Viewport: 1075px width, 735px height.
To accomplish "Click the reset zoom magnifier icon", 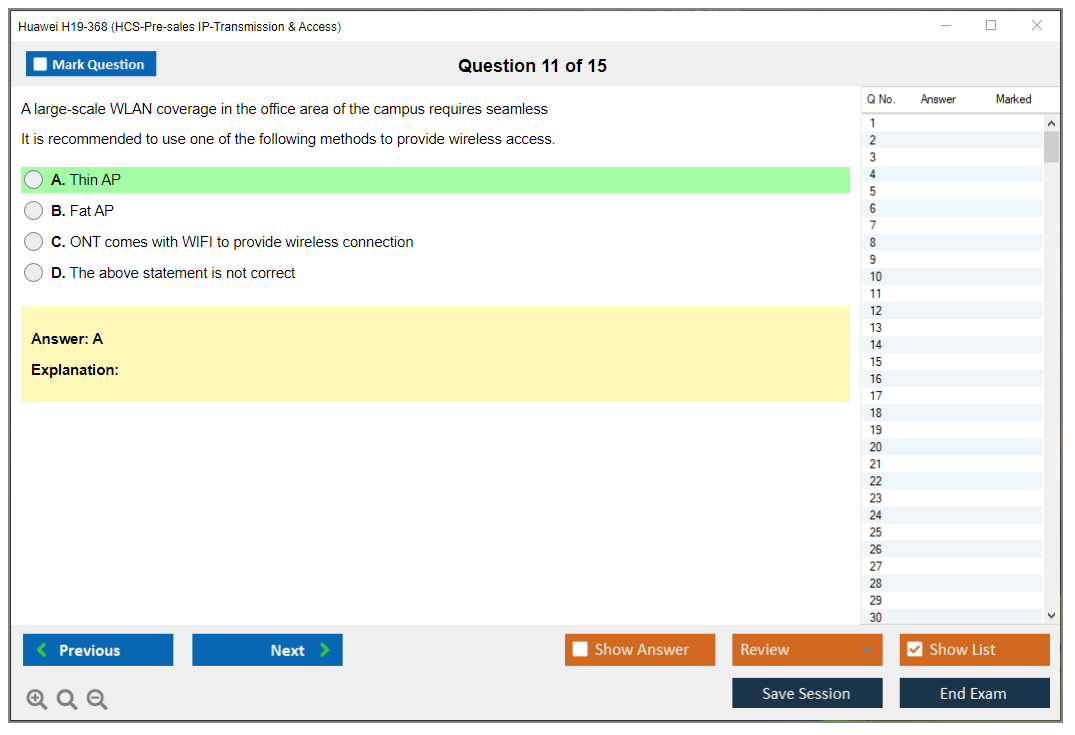I will (x=67, y=700).
